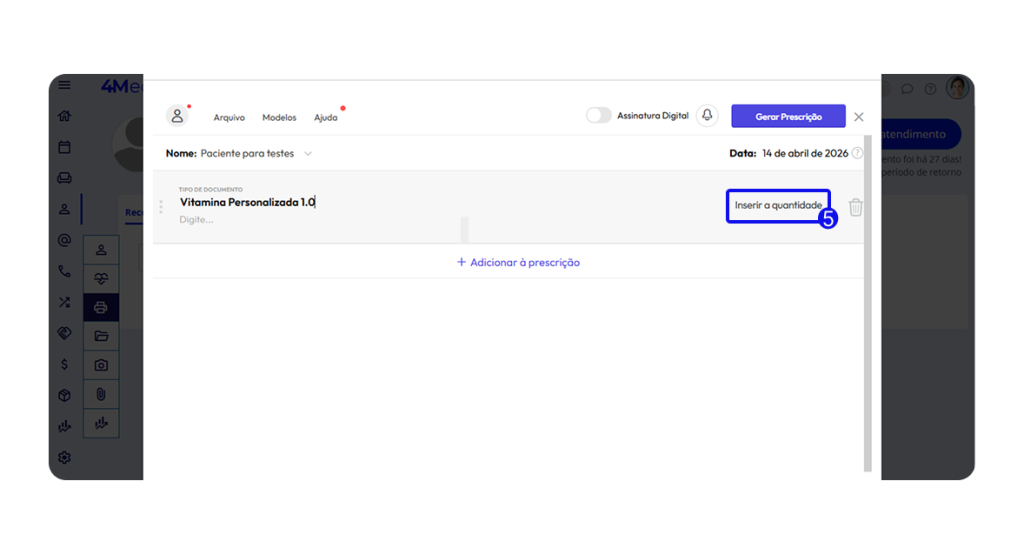Click the printer icon in submenu

click(101, 307)
